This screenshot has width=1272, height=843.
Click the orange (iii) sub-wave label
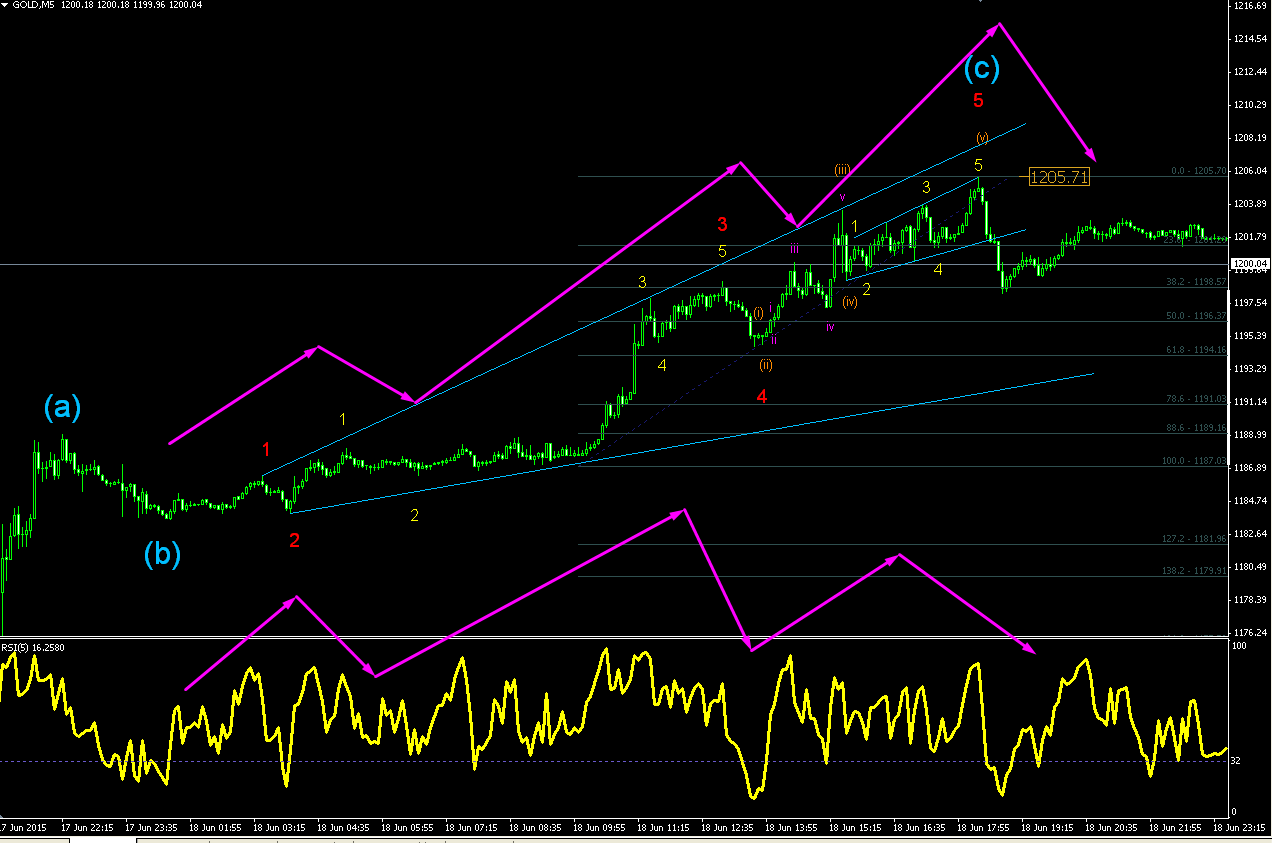tap(842, 170)
